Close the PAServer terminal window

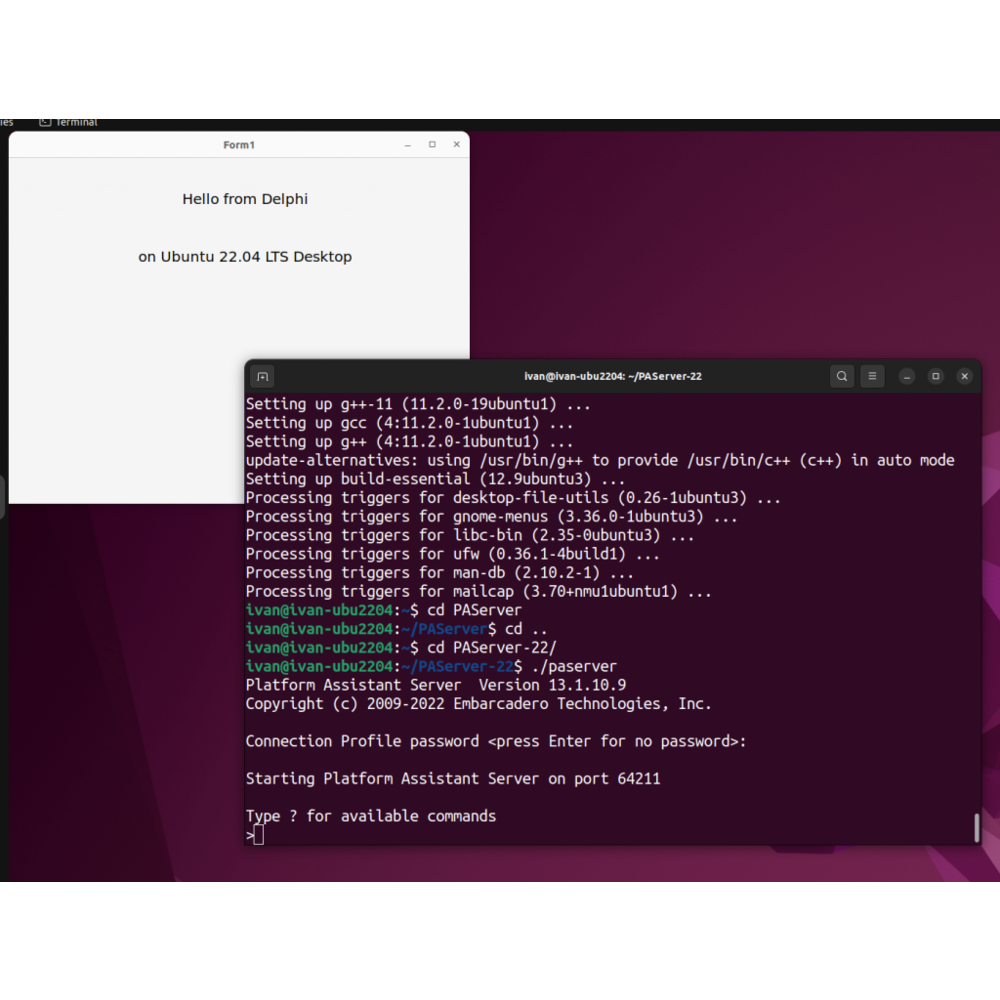[964, 377]
